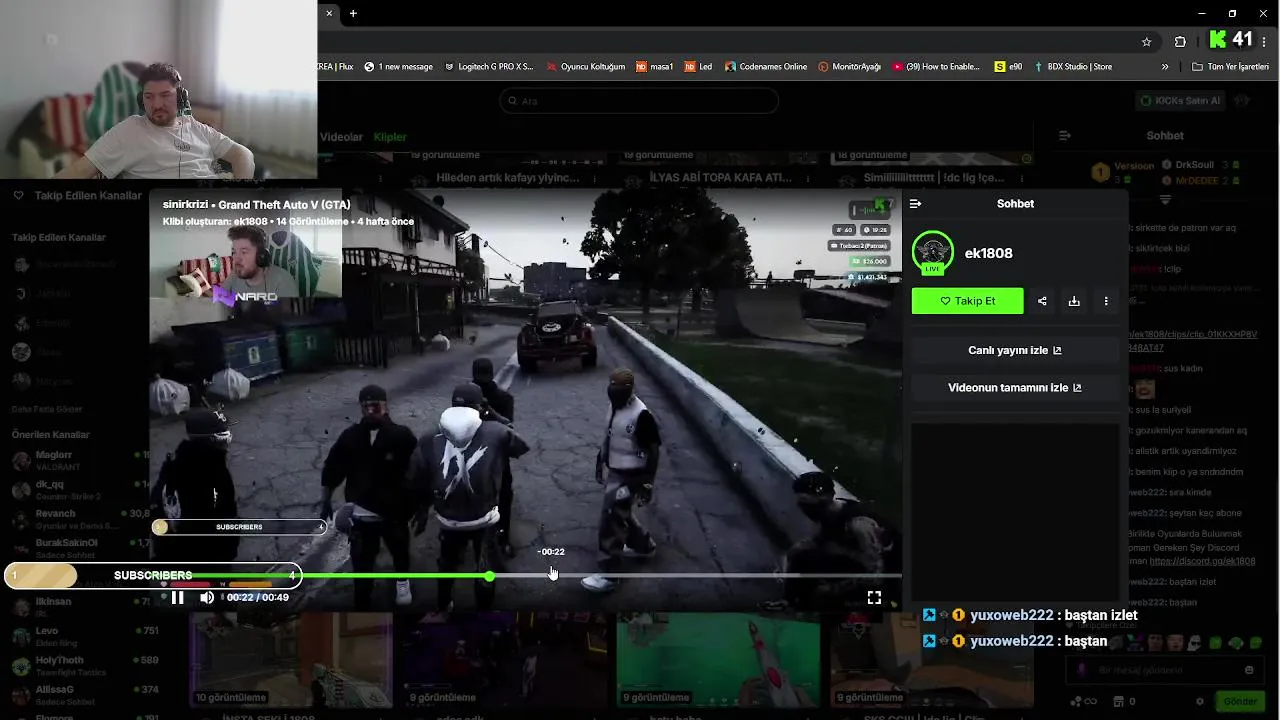Open masa1 bookmark
Image resolution: width=1280 pixels, height=720 pixels.
[x=655, y=67]
